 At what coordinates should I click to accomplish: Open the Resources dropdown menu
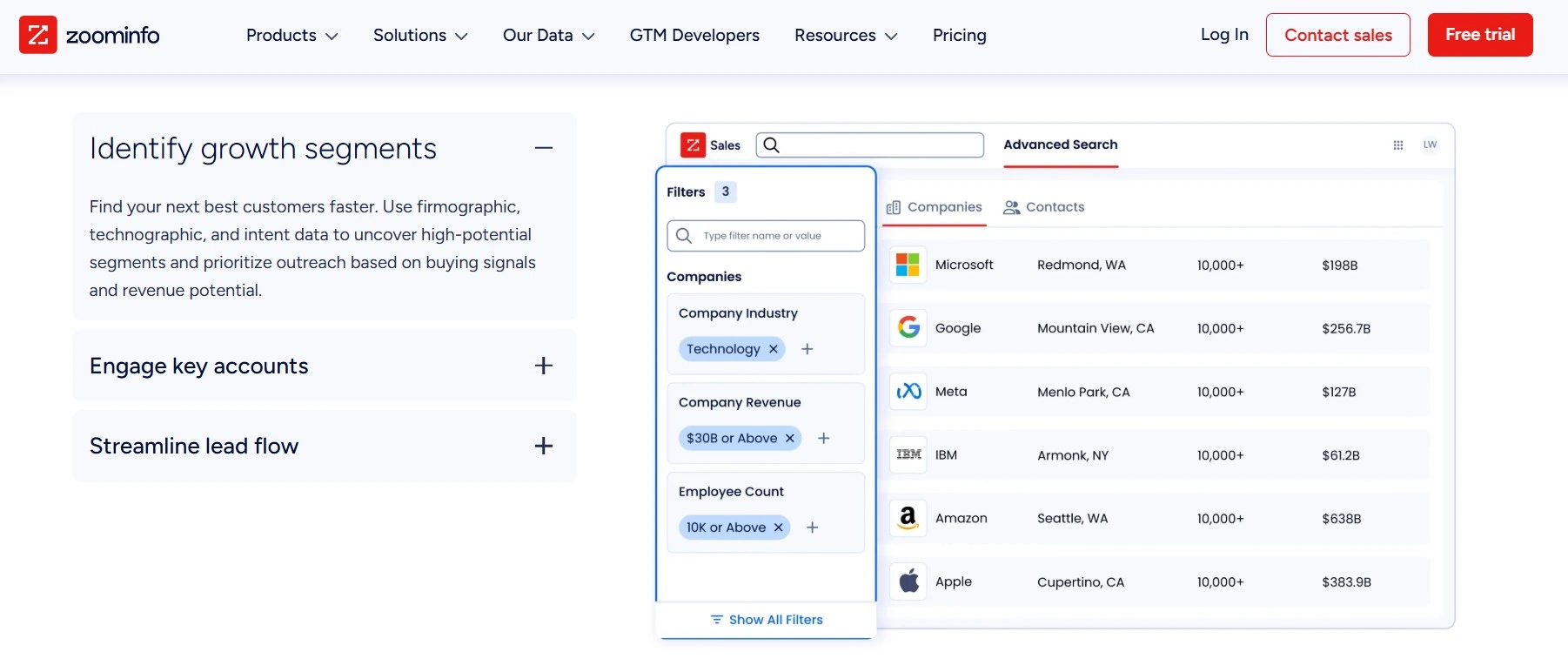click(846, 36)
